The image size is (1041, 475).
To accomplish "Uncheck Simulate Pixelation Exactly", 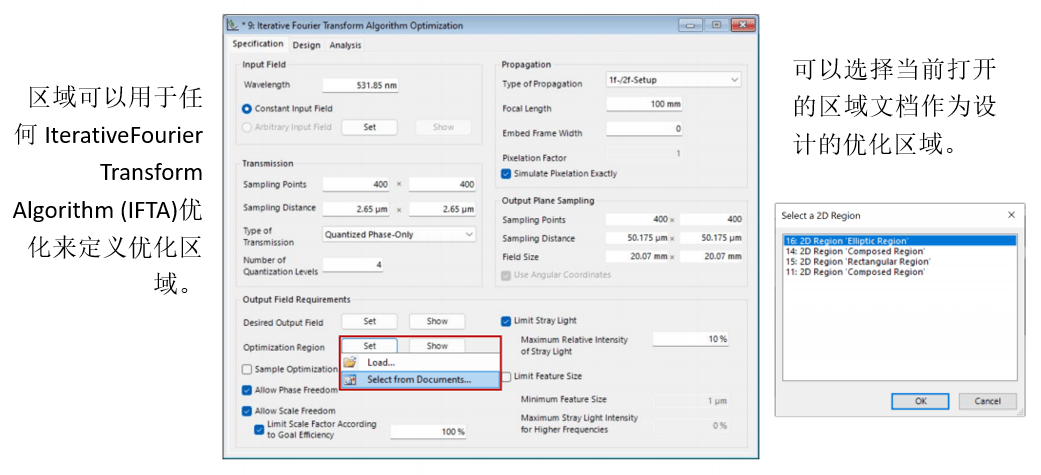I will point(507,174).
